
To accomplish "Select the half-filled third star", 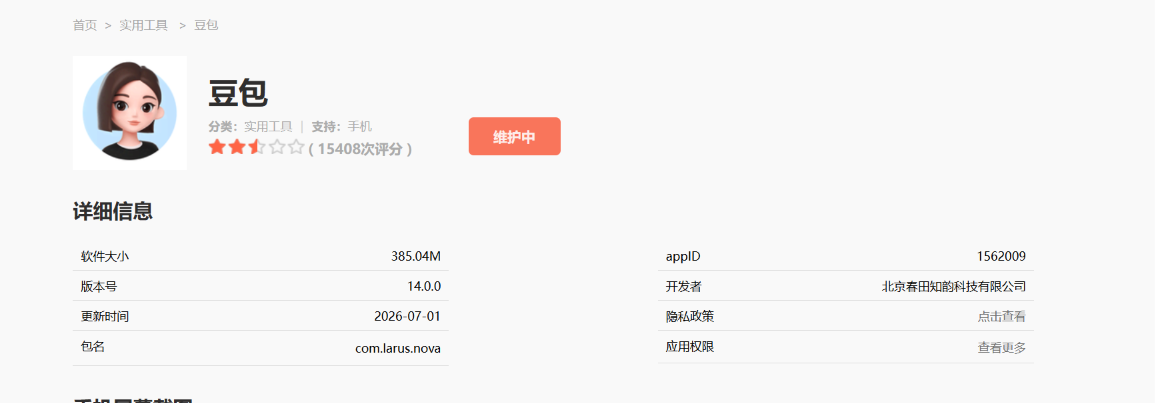I will click(256, 147).
